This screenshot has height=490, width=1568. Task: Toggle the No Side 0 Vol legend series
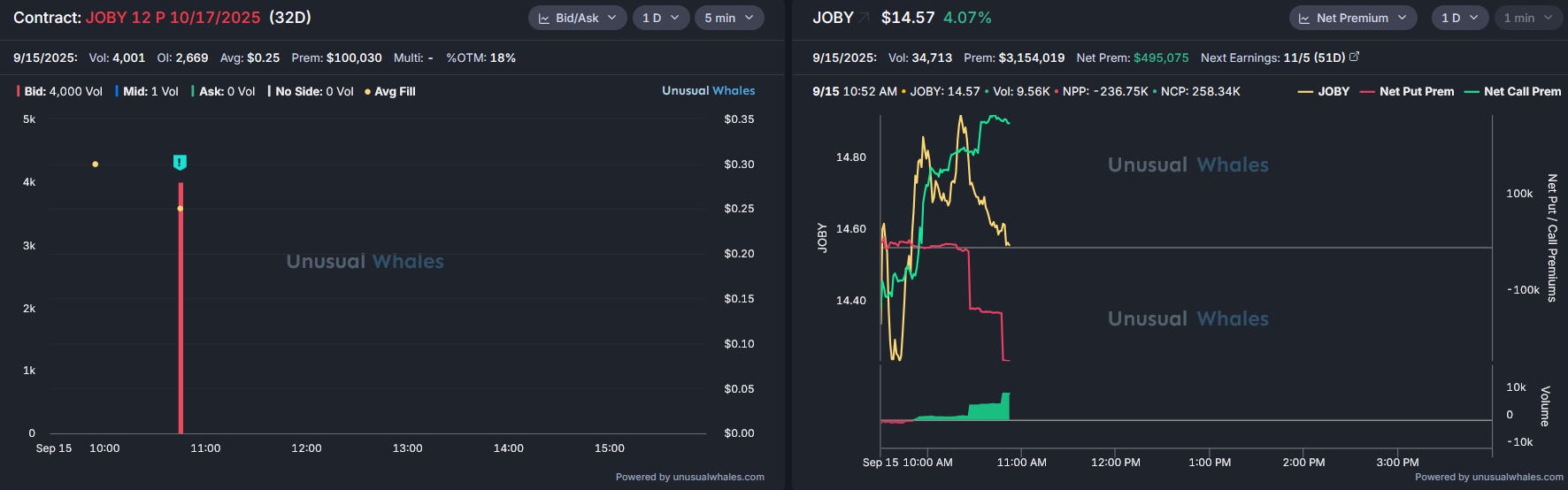(x=311, y=91)
